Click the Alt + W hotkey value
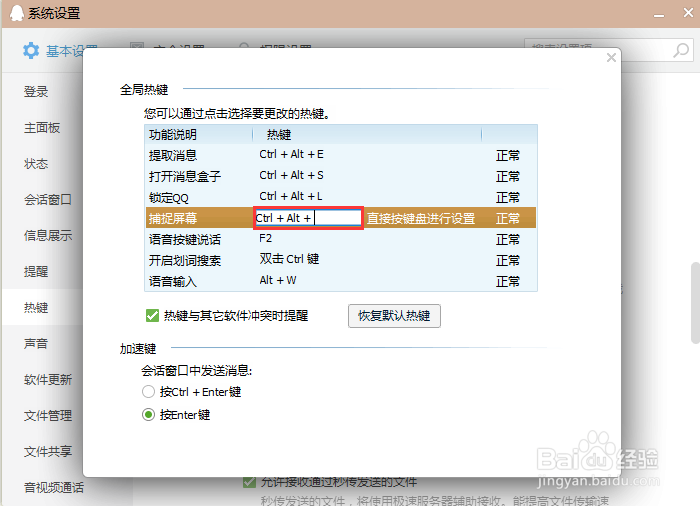This screenshot has width=700, height=506. (278, 280)
